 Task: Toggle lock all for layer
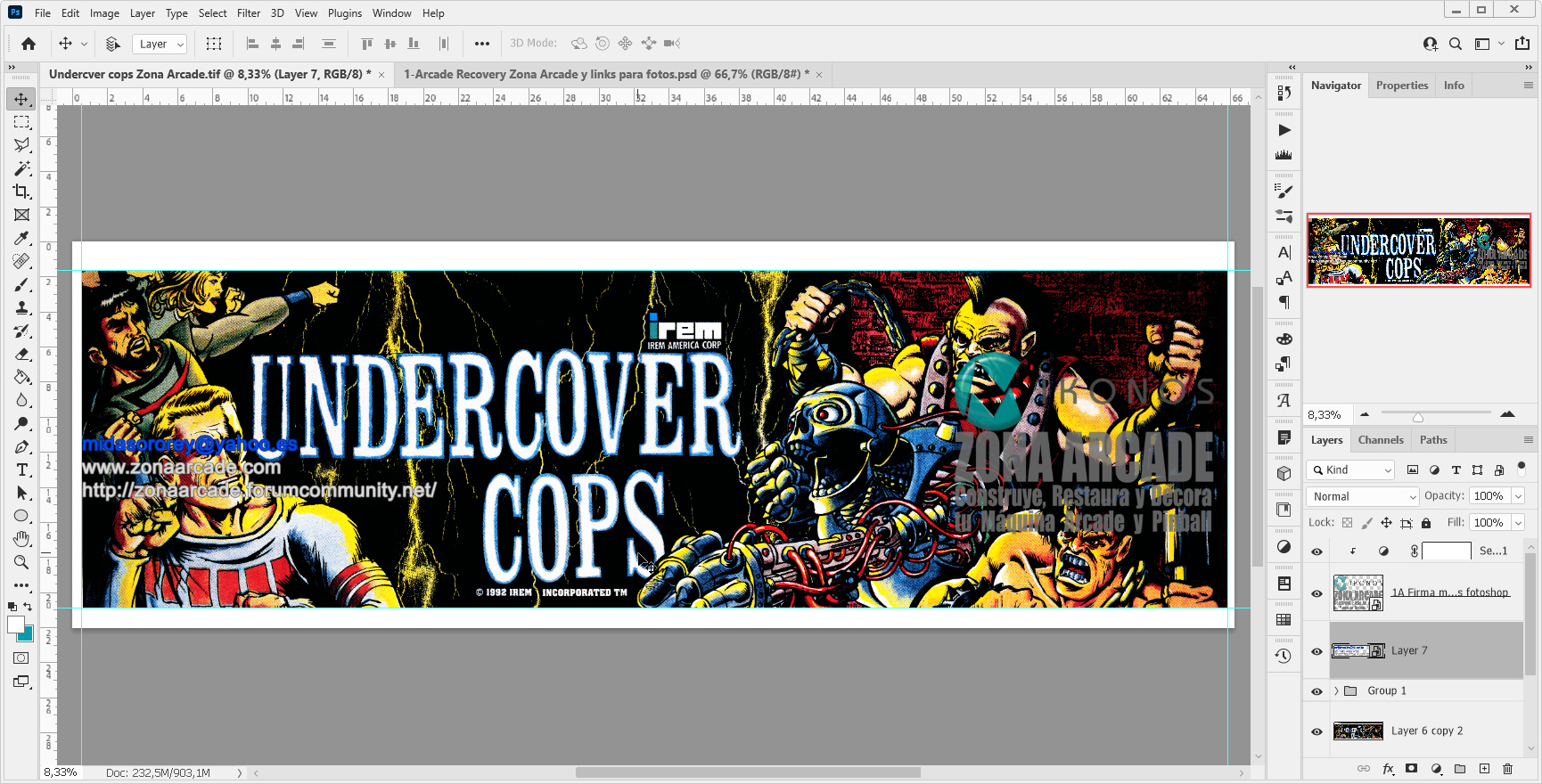(x=1426, y=523)
